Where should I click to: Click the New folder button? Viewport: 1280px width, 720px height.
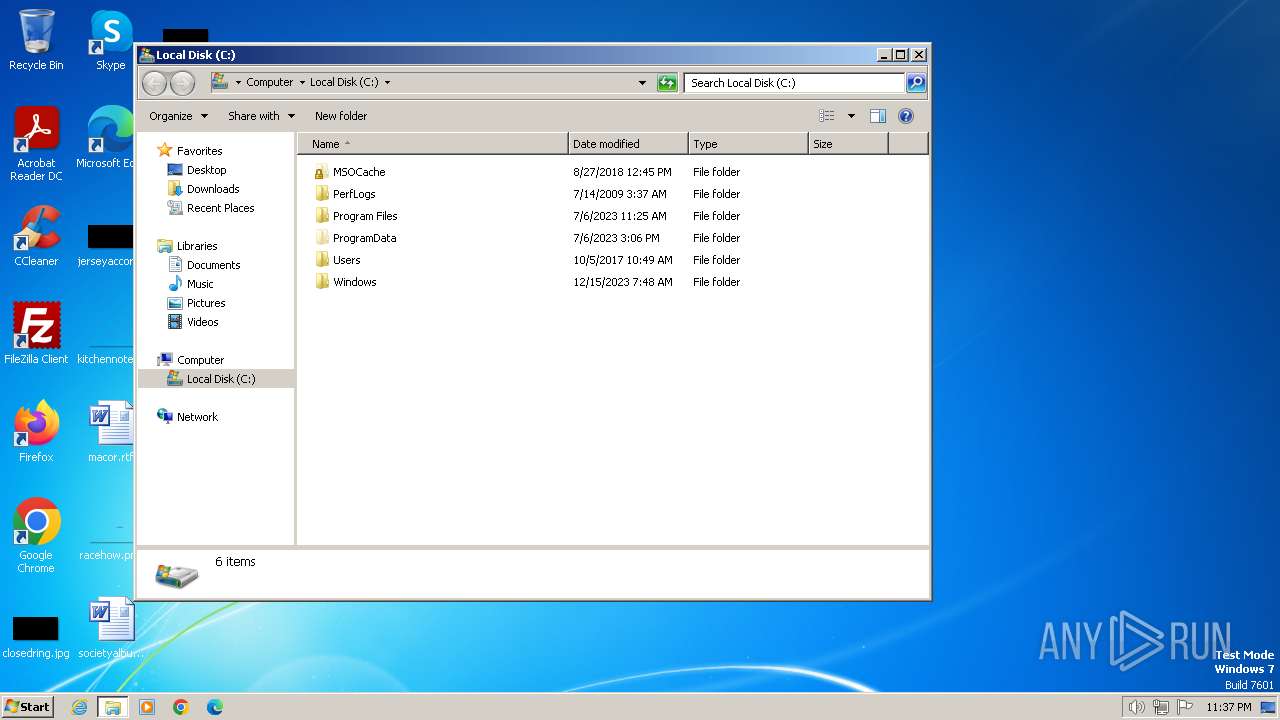pyautogui.click(x=341, y=116)
